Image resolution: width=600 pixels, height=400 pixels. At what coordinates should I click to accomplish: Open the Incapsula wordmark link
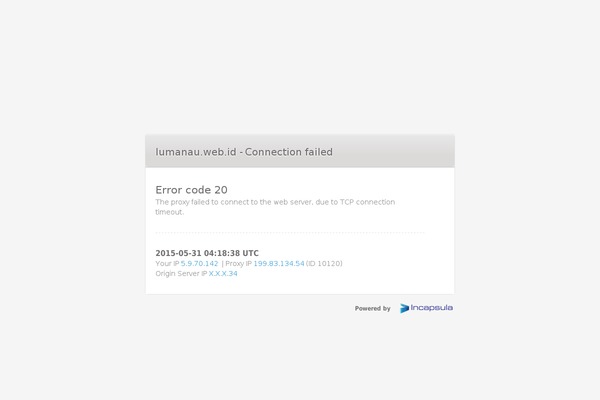pyautogui.click(x=432, y=308)
